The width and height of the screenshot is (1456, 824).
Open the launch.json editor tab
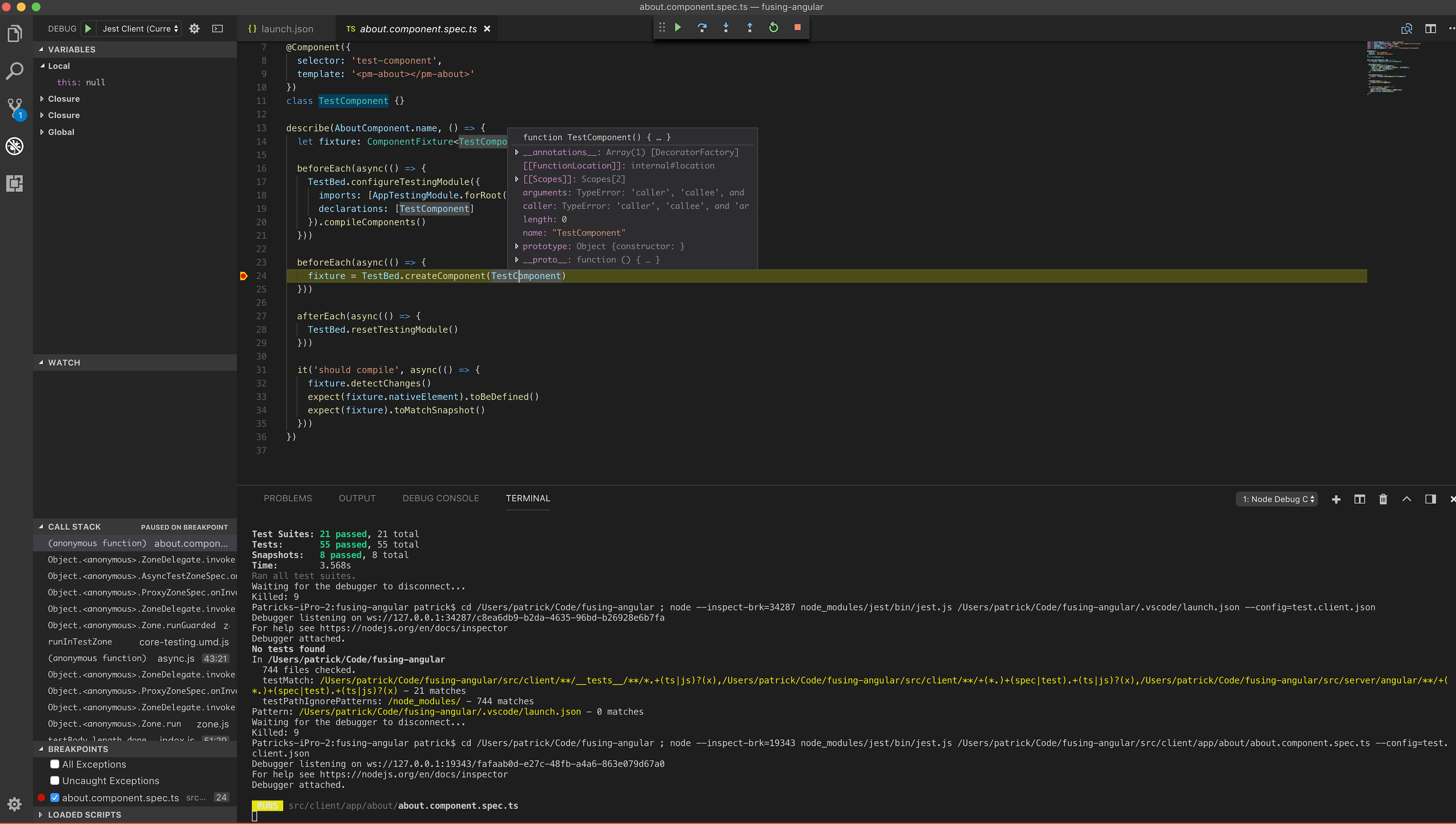(x=286, y=28)
